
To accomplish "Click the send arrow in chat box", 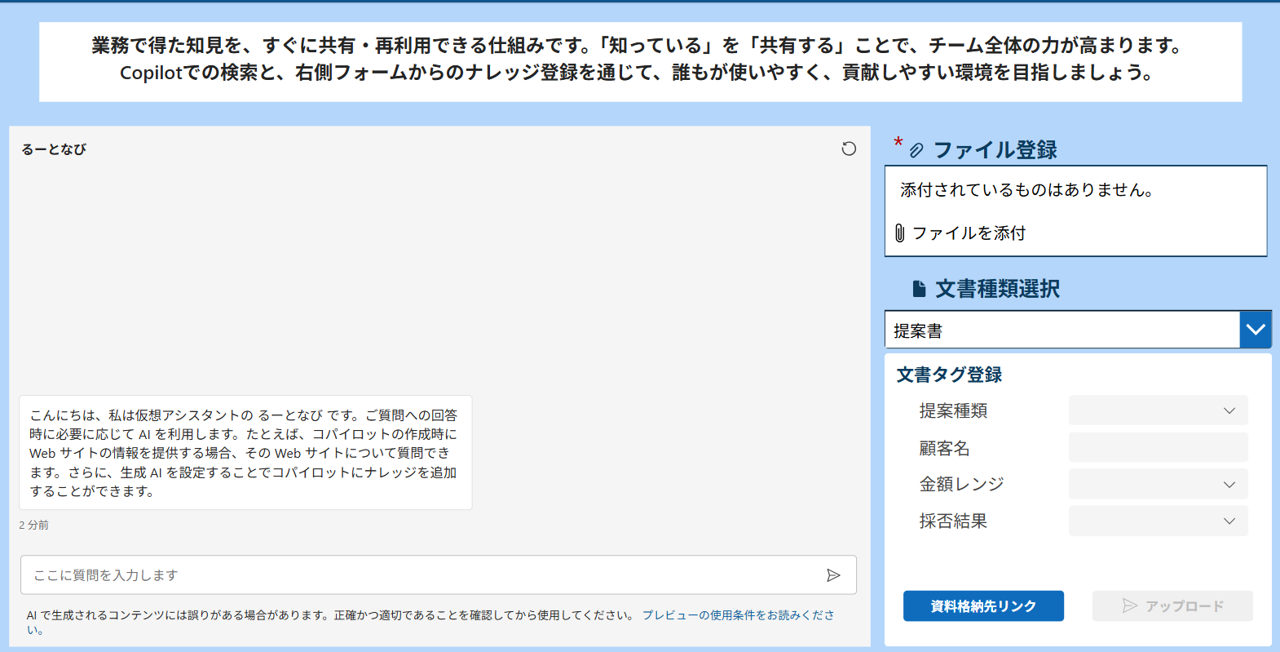I will (833, 575).
